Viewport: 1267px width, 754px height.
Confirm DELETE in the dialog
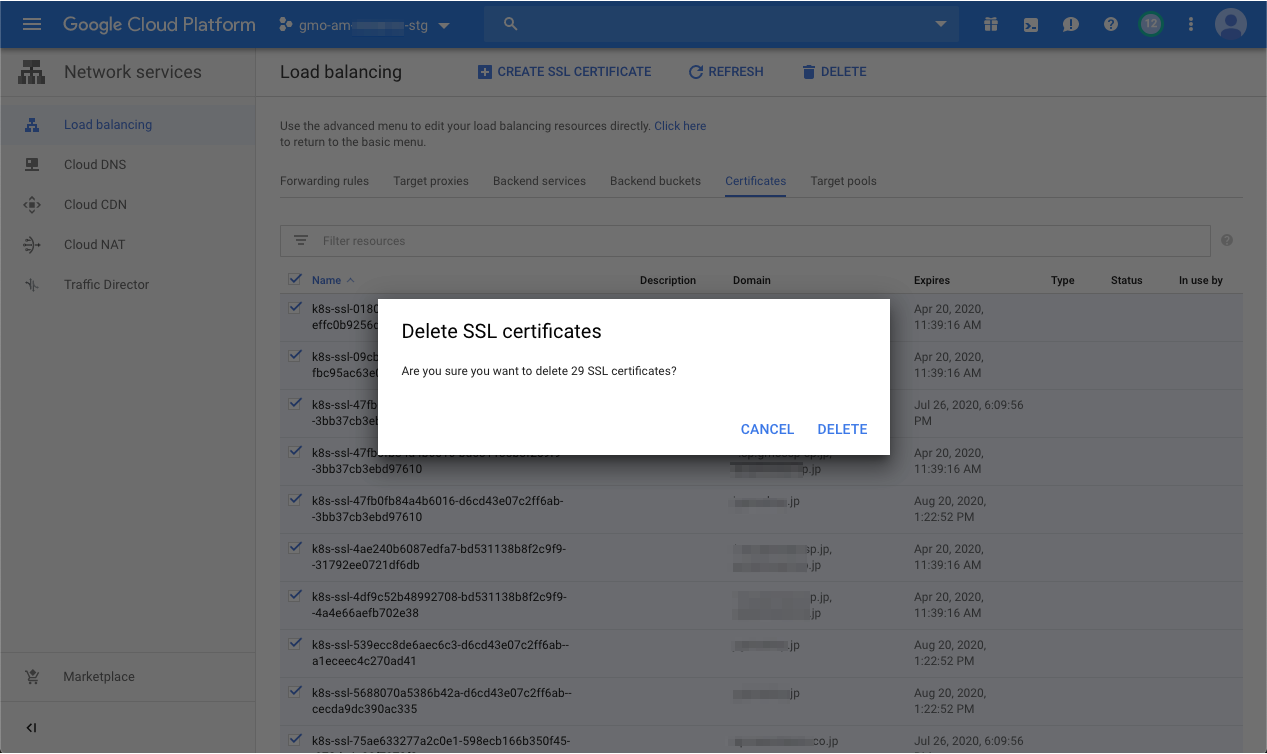pos(841,429)
